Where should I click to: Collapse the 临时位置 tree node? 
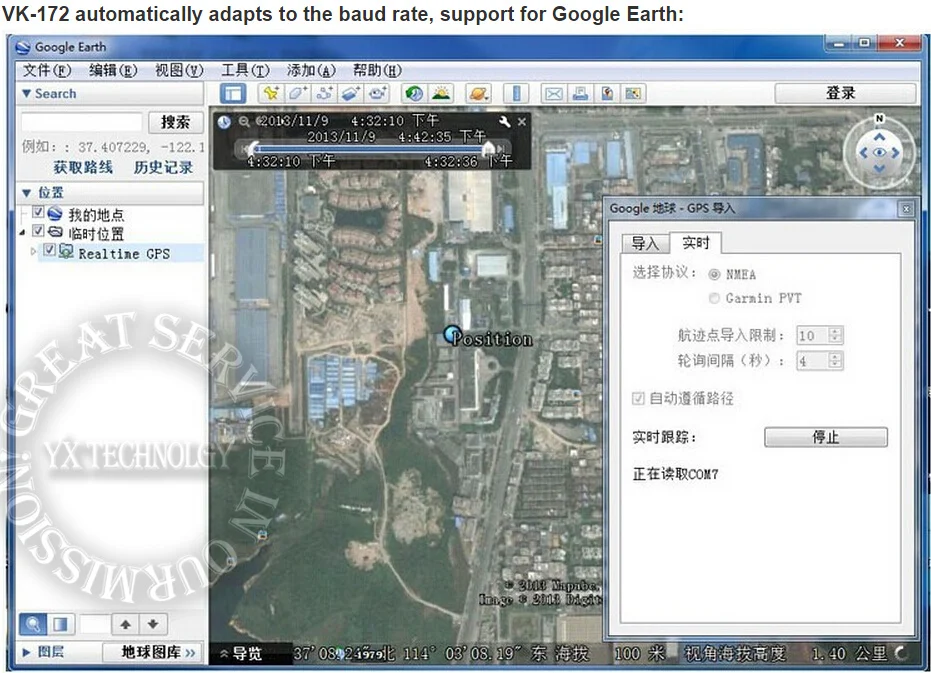[x=23, y=232]
